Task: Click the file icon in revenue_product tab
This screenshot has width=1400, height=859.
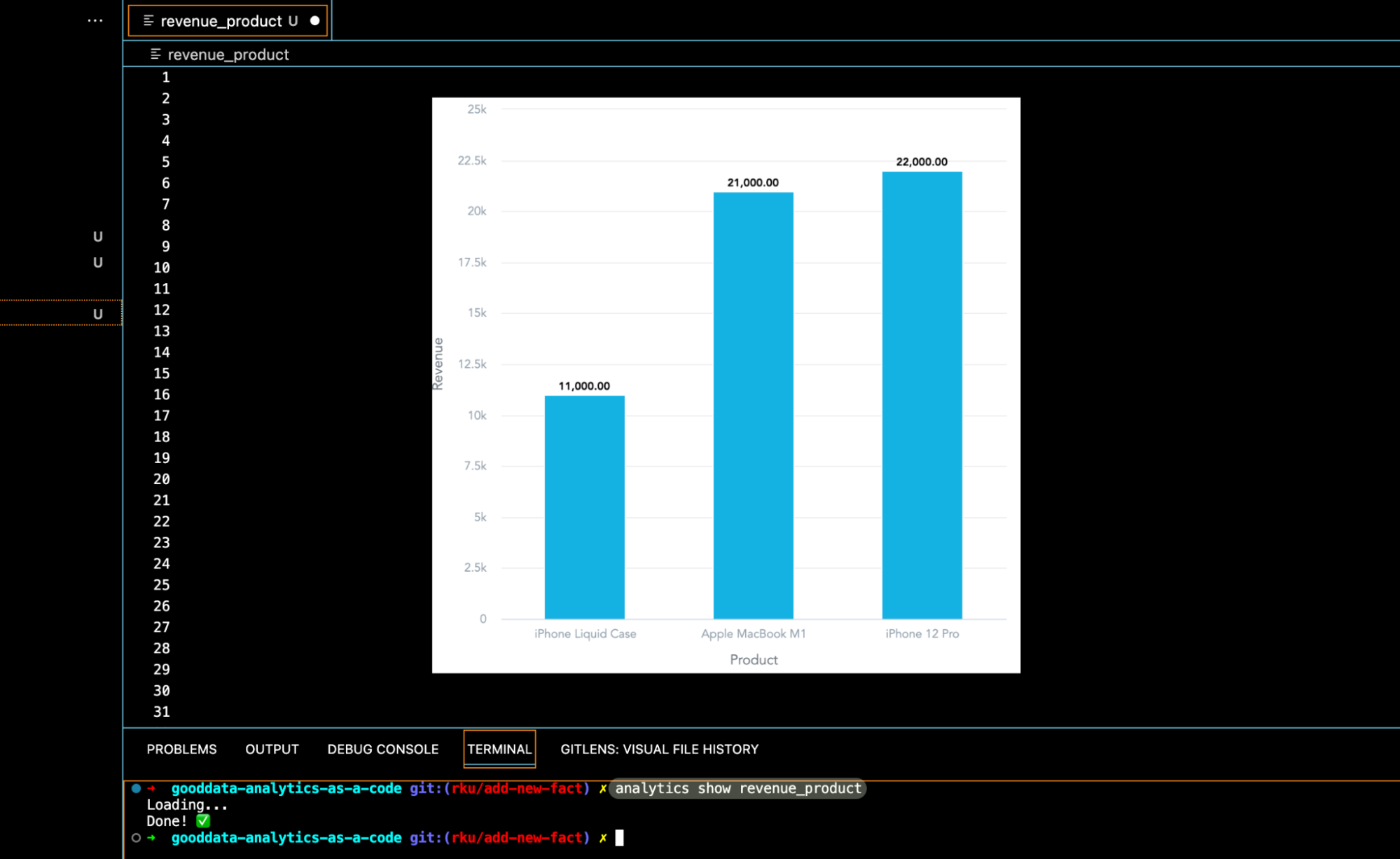Action: pyautogui.click(x=148, y=21)
